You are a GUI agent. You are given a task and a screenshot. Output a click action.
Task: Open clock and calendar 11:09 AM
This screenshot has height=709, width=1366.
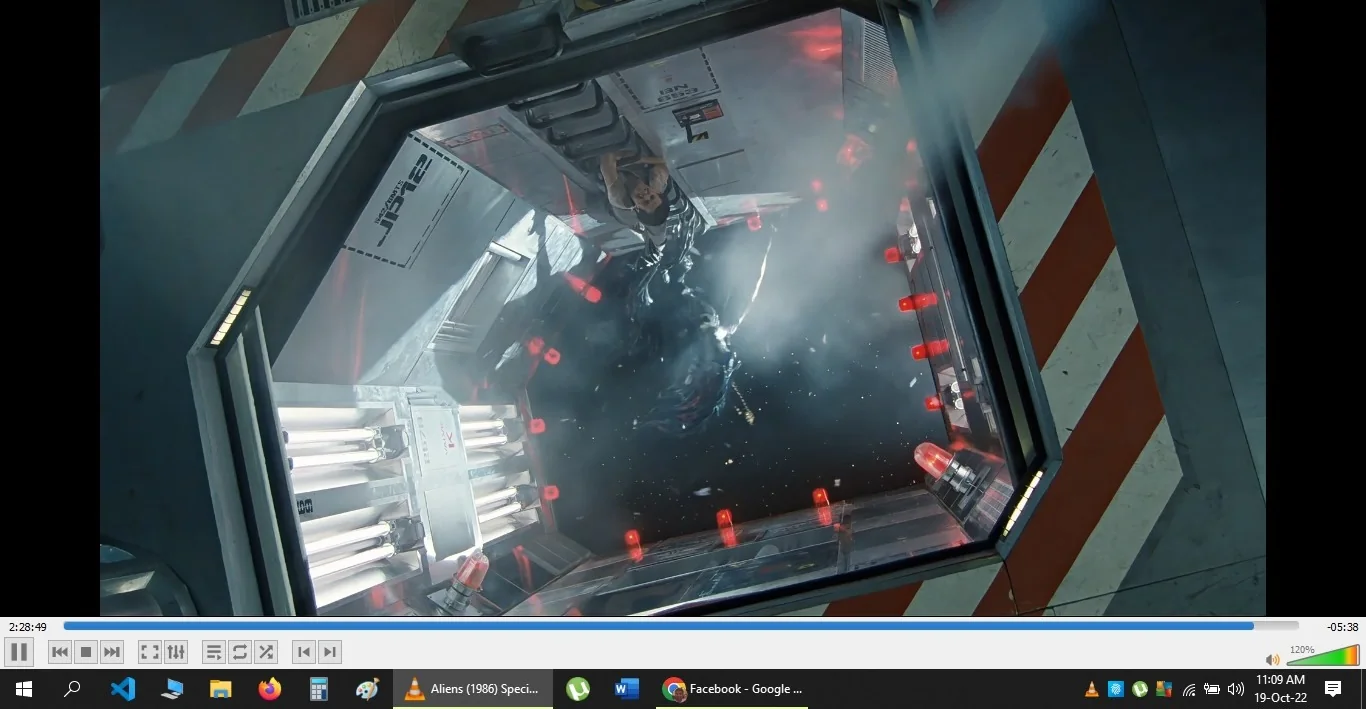1281,689
